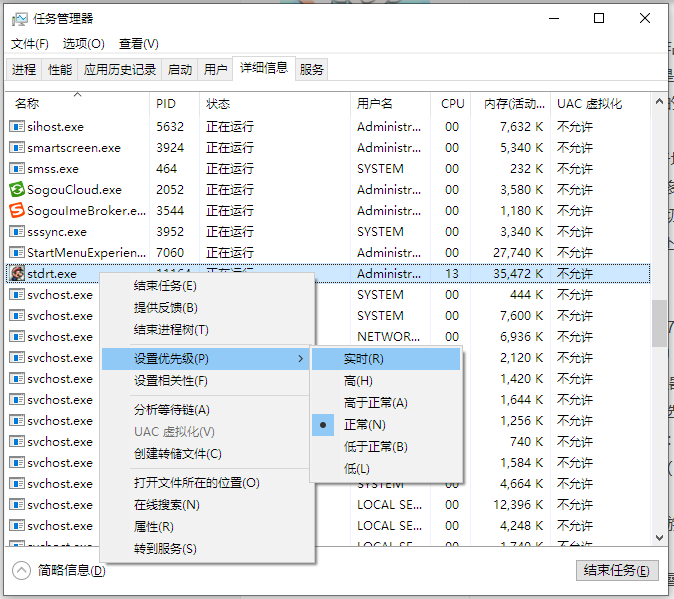Select the NETWOR... user name cell

click(389, 337)
